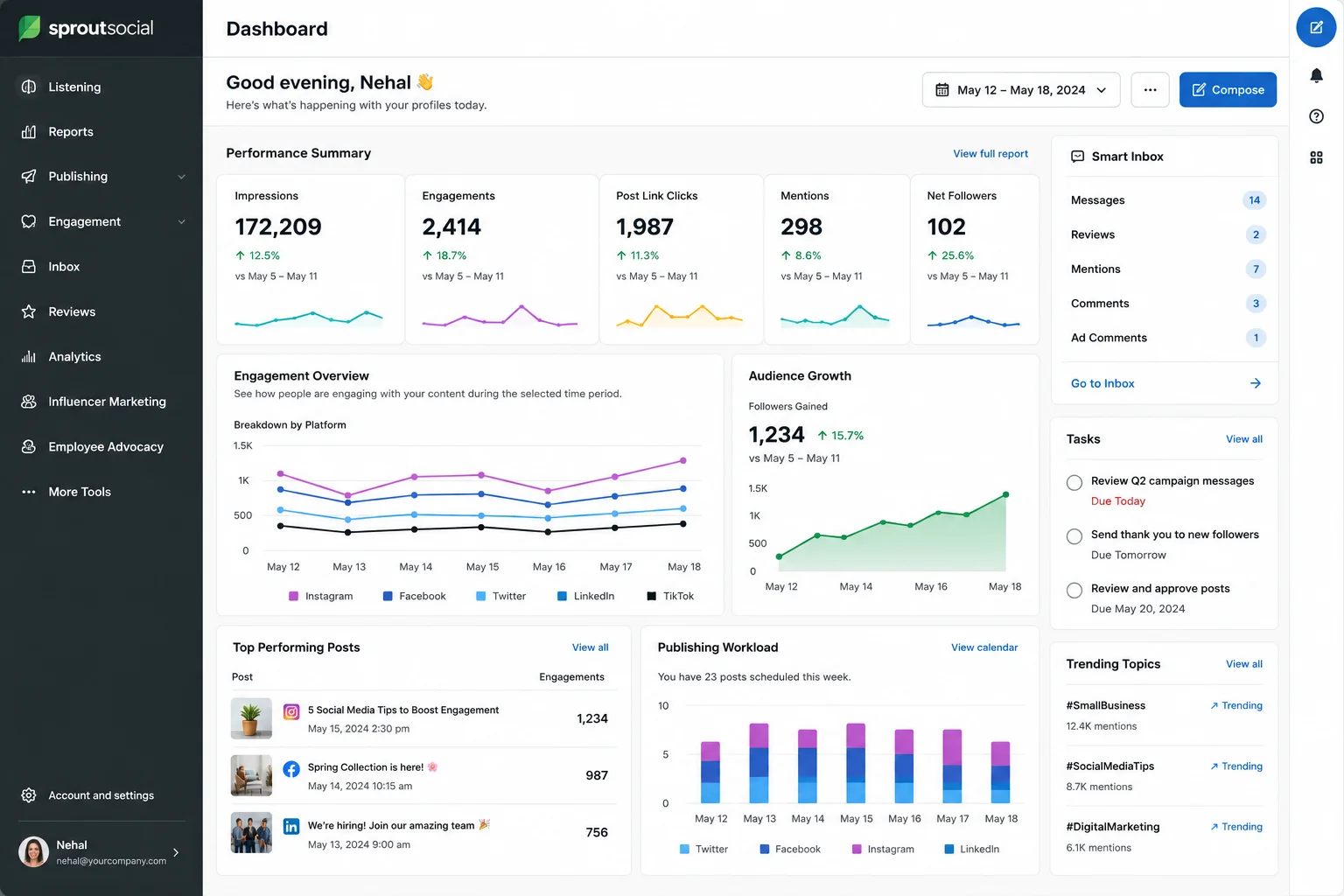The width and height of the screenshot is (1344, 896).
Task: Click the Listening sidebar icon
Action: pos(29,87)
